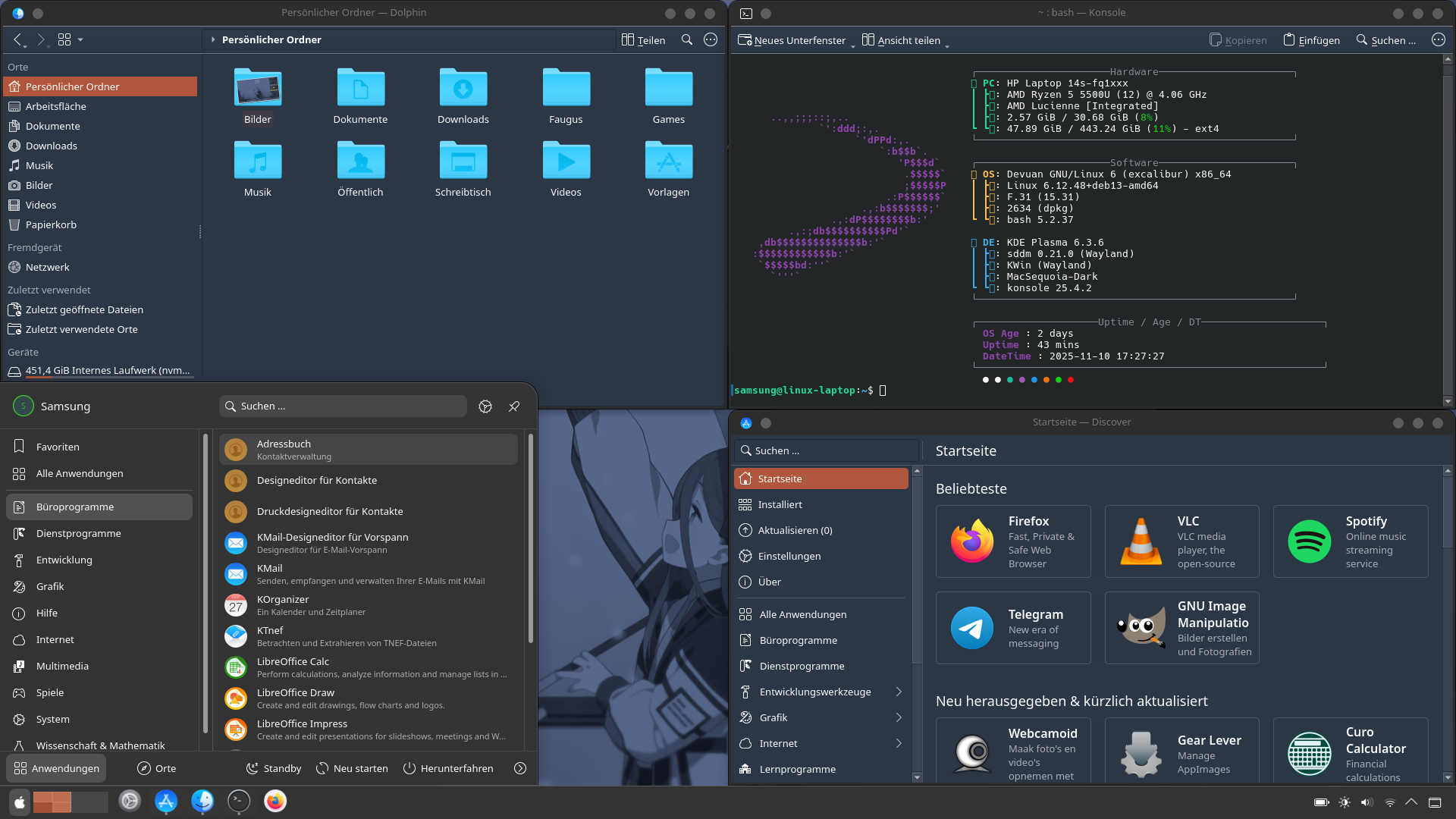Toggle Dolphin split view with Teilen
Screen dimensions: 1456x819
click(x=643, y=40)
